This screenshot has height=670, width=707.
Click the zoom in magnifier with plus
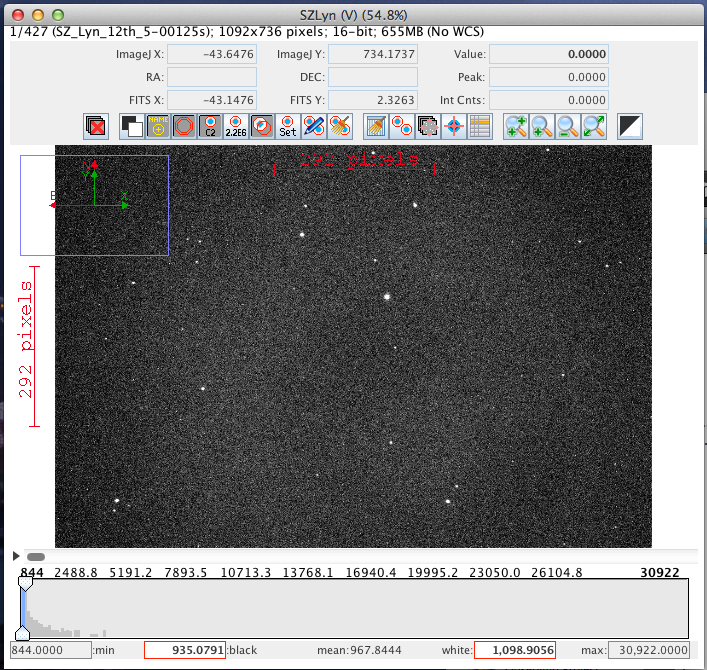[x=516, y=126]
